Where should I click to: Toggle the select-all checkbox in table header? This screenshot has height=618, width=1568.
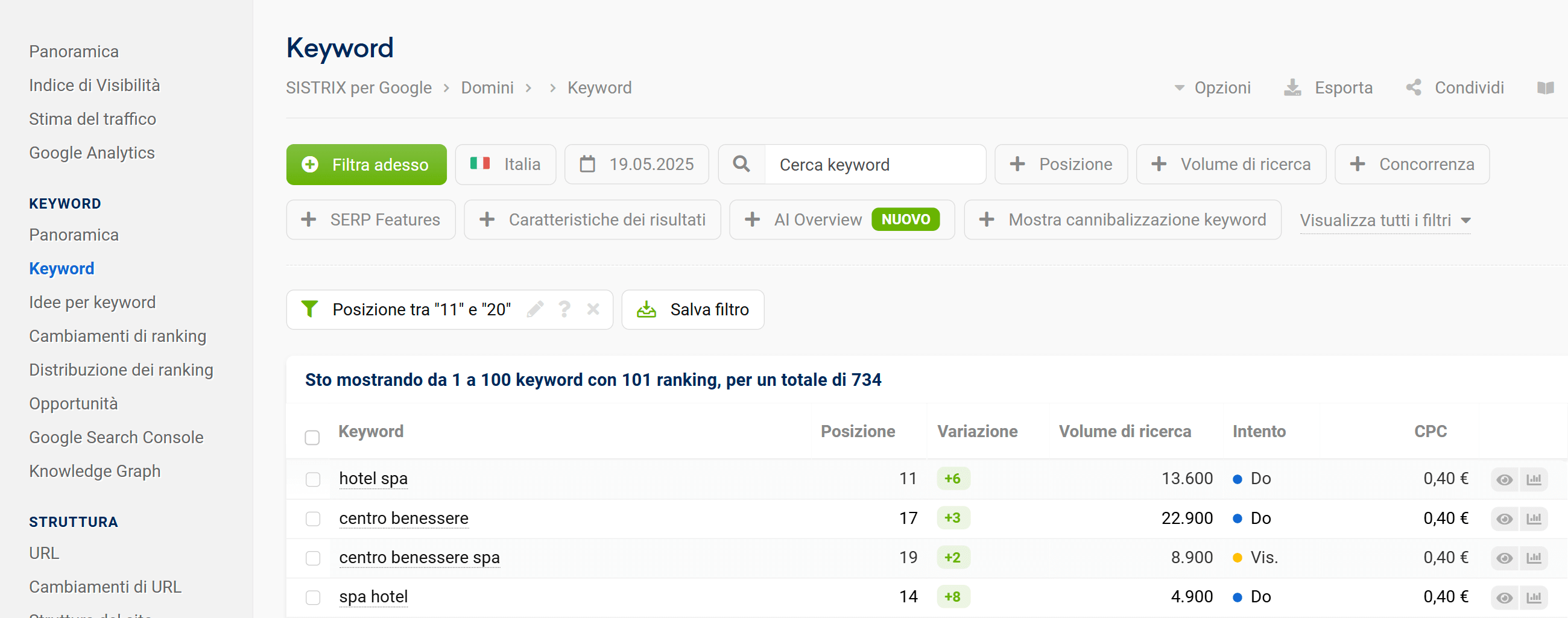[x=312, y=437]
